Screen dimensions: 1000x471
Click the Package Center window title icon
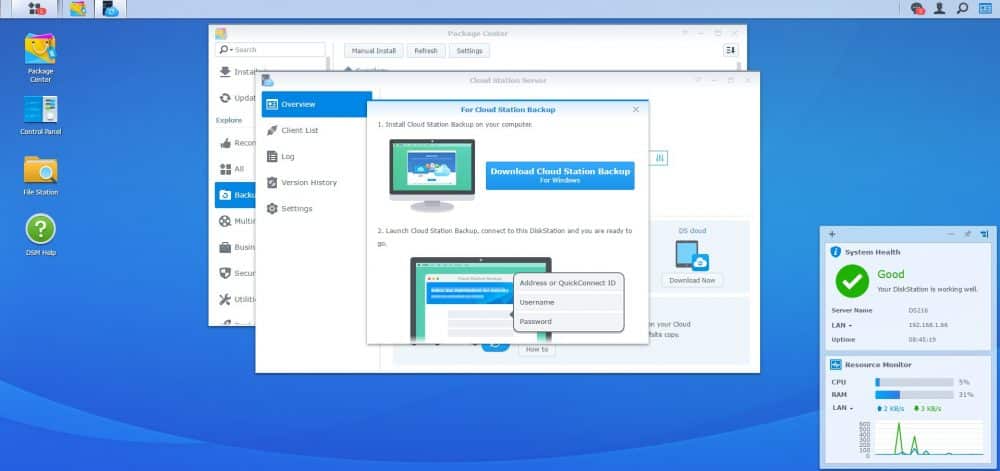221,33
